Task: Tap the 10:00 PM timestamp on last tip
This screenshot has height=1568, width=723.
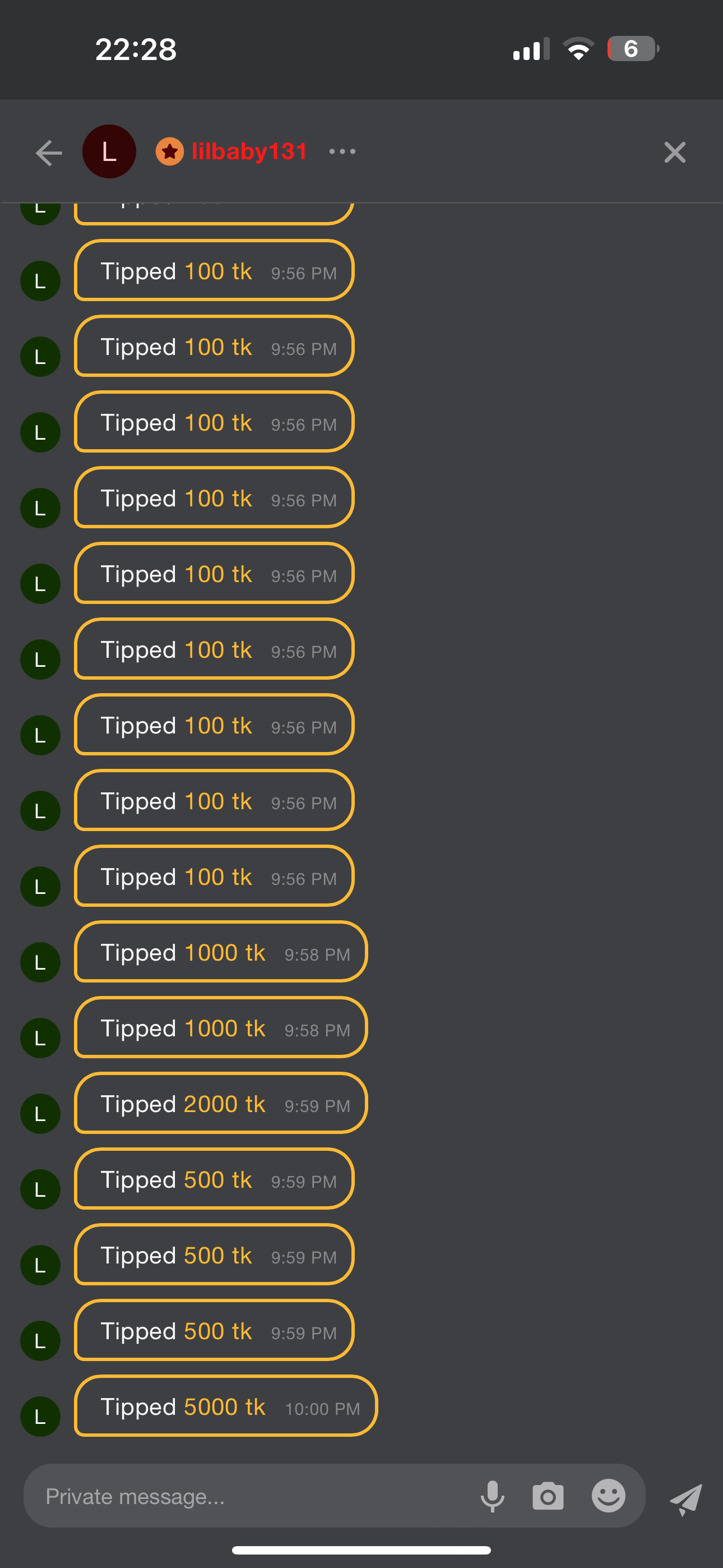Action: click(x=322, y=1409)
